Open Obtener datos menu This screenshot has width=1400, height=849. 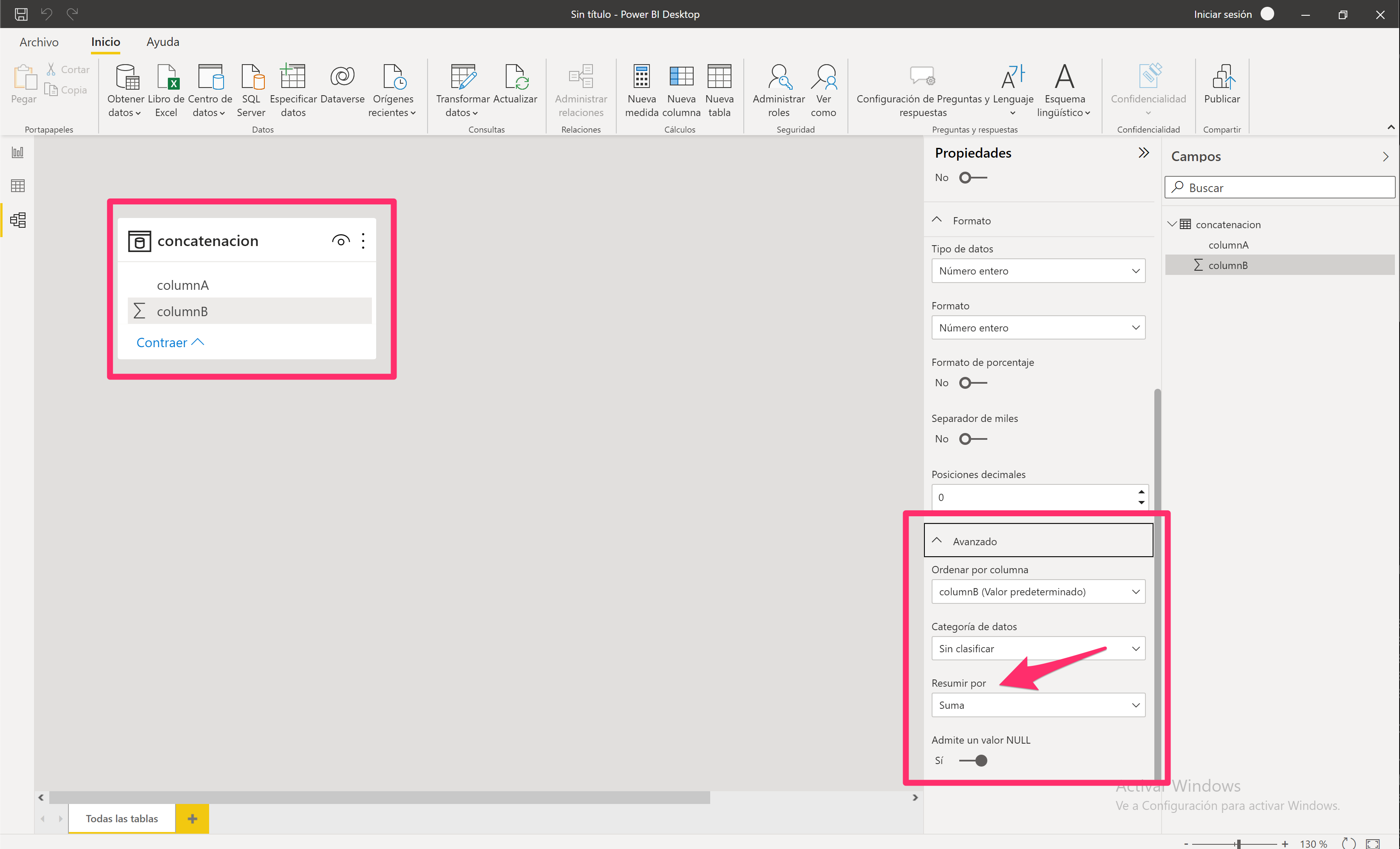pos(125,91)
